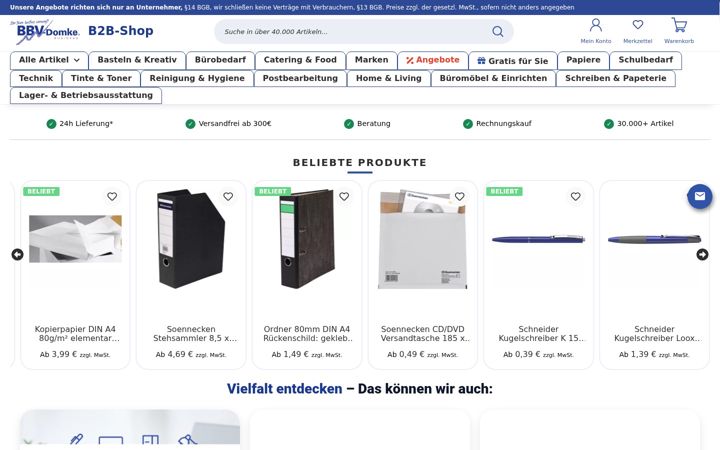The width and height of the screenshot is (720, 450).
Task: Click the Beratung benefit text
Action: [x=374, y=124]
